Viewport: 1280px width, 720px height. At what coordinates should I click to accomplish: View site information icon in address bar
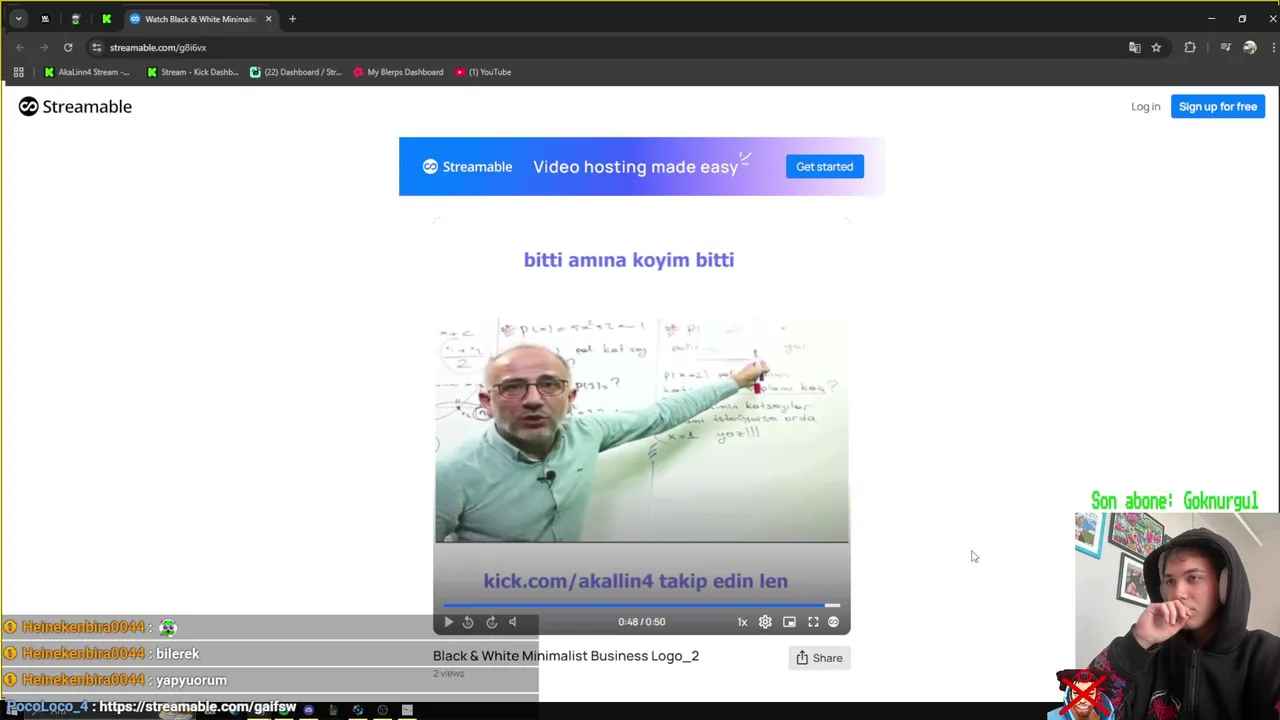pyautogui.click(x=96, y=47)
